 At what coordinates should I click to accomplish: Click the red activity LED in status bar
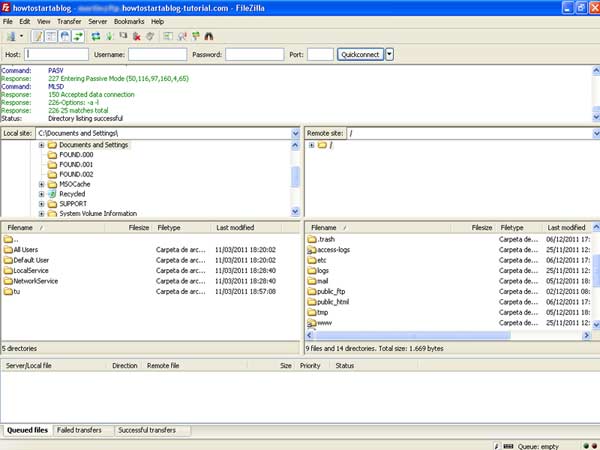pos(596,446)
